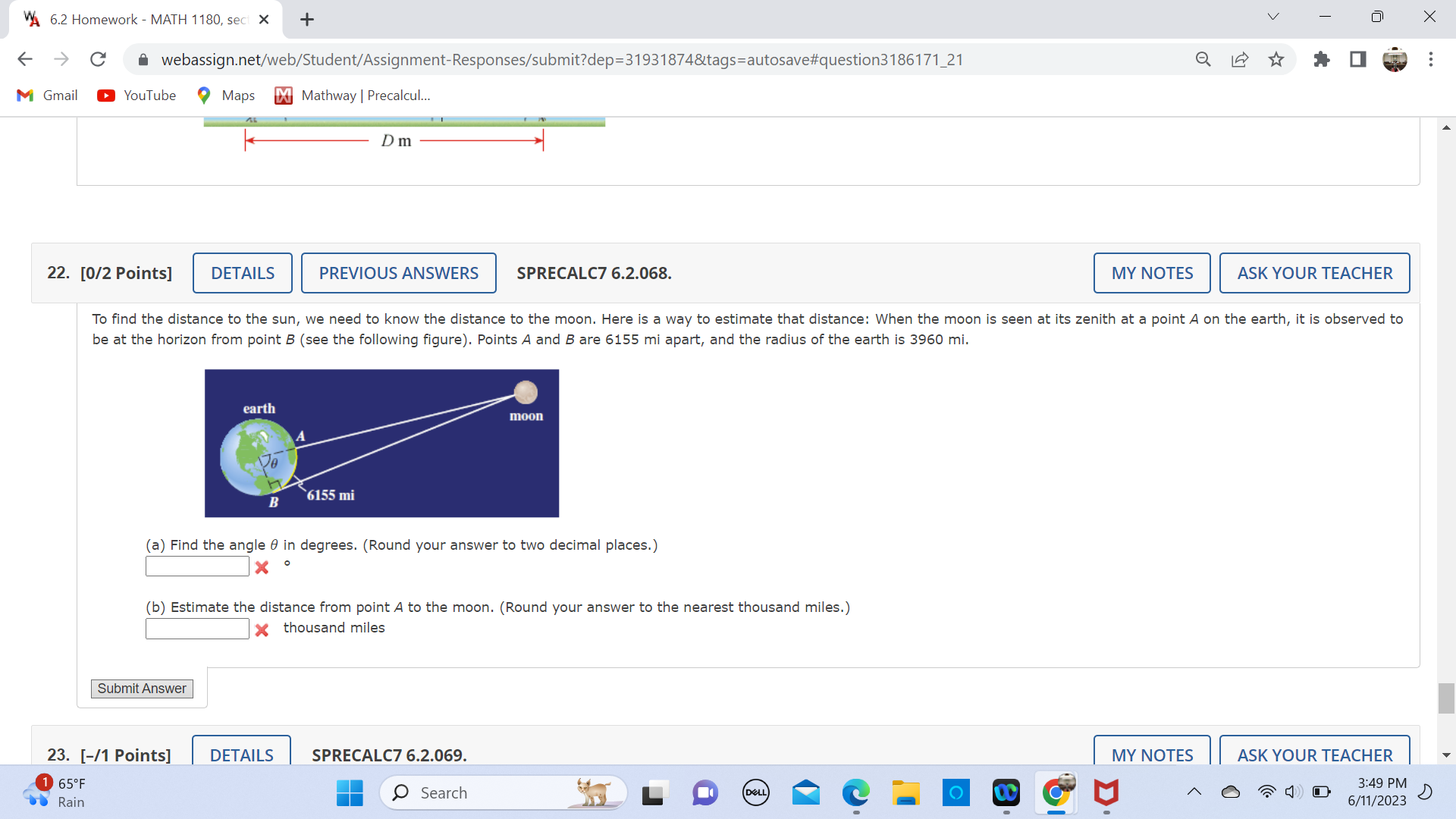Click the angle θ answer input box
Screen dimensions: 1456x819
196,566
